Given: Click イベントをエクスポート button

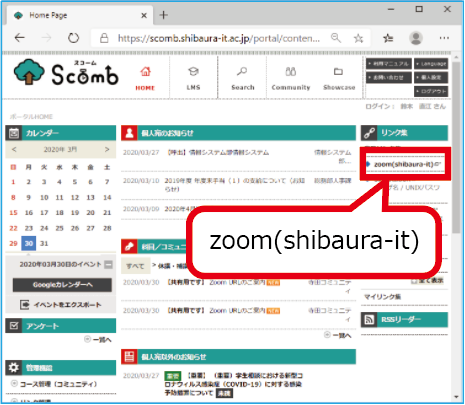Looking at the screenshot, I should [61, 305].
